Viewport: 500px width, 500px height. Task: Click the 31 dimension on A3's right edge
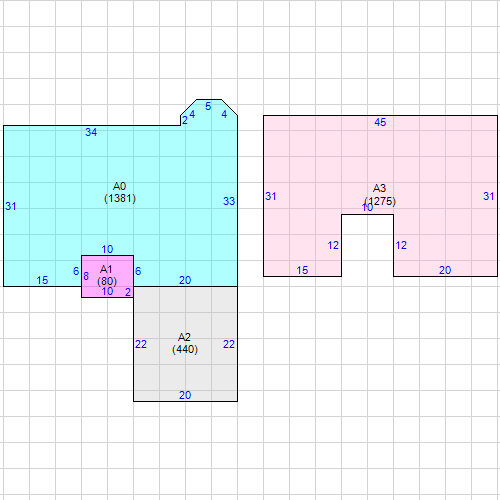pyautogui.click(x=489, y=196)
